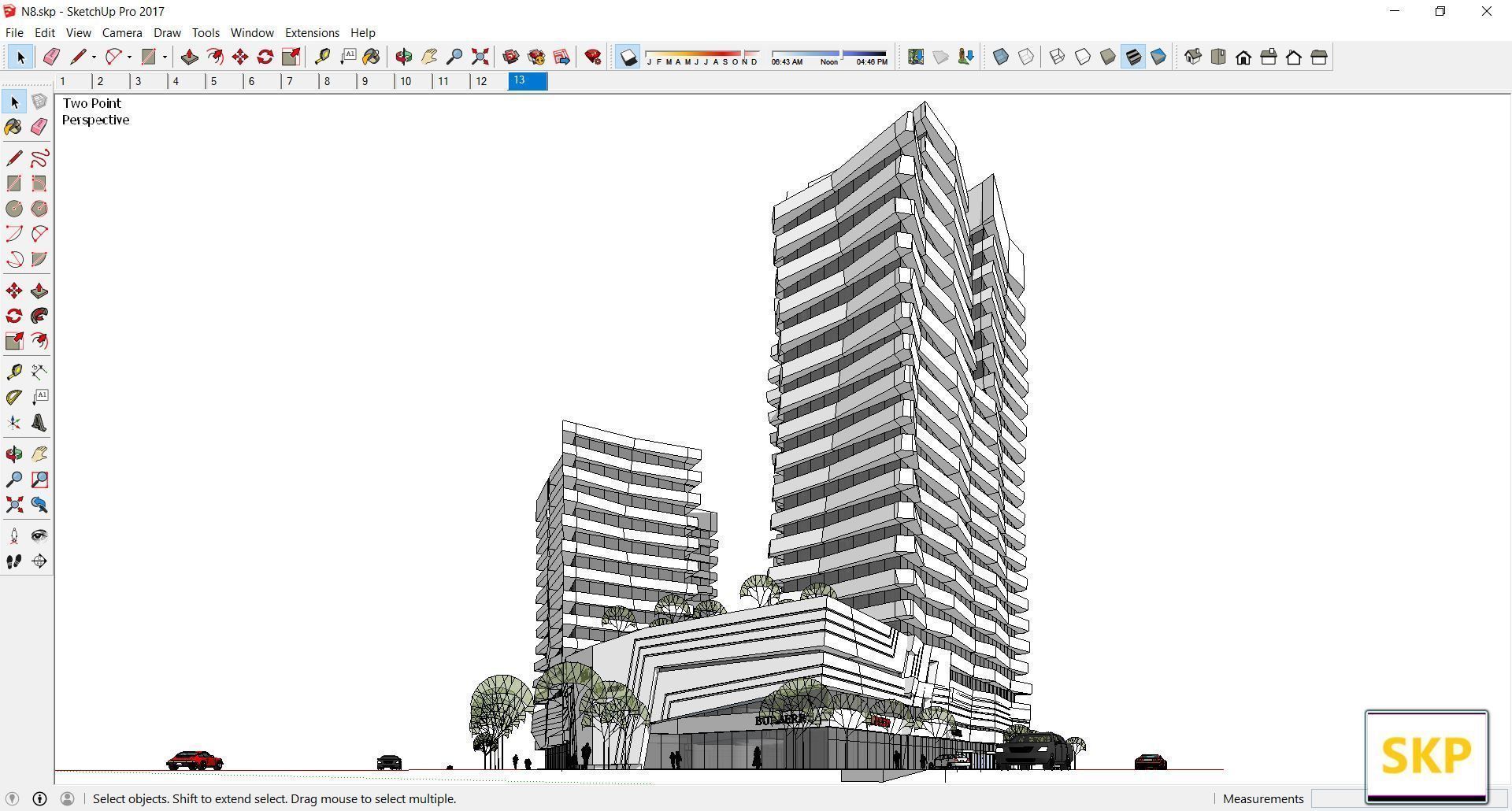Image resolution: width=1512 pixels, height=811 pixels.
Task: Enable Hidden Line face style
Action: tap(1083, 57)
